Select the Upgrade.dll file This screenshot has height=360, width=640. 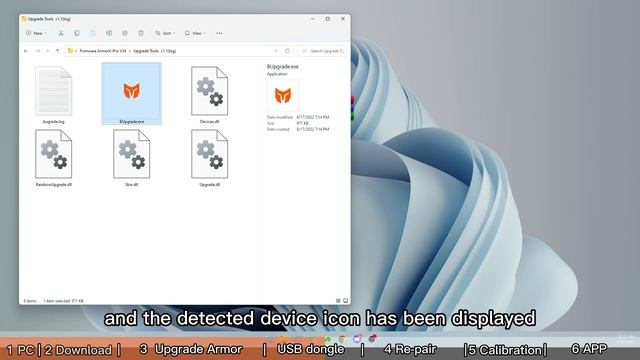[209, 158]
